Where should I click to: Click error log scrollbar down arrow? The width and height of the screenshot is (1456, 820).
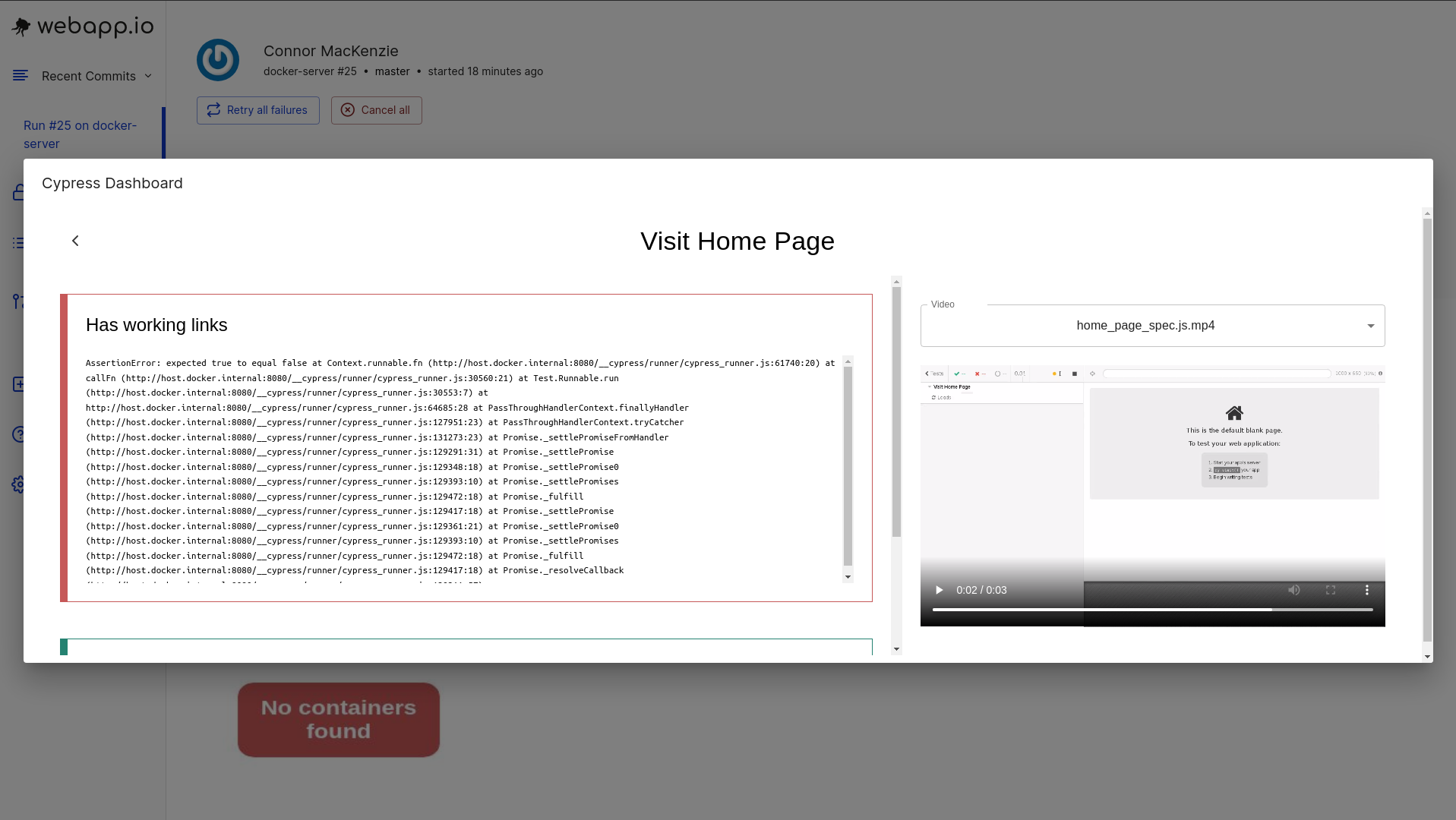point(848,577)
